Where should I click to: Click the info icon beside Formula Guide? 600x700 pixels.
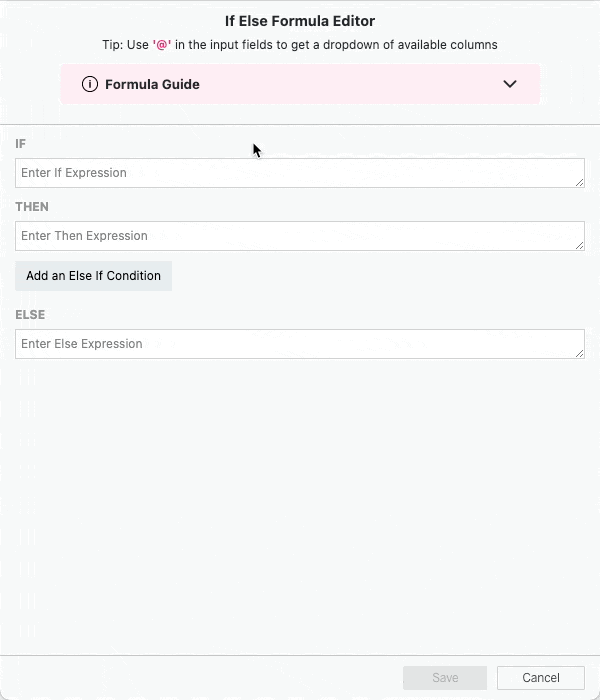tap(90, 84)
